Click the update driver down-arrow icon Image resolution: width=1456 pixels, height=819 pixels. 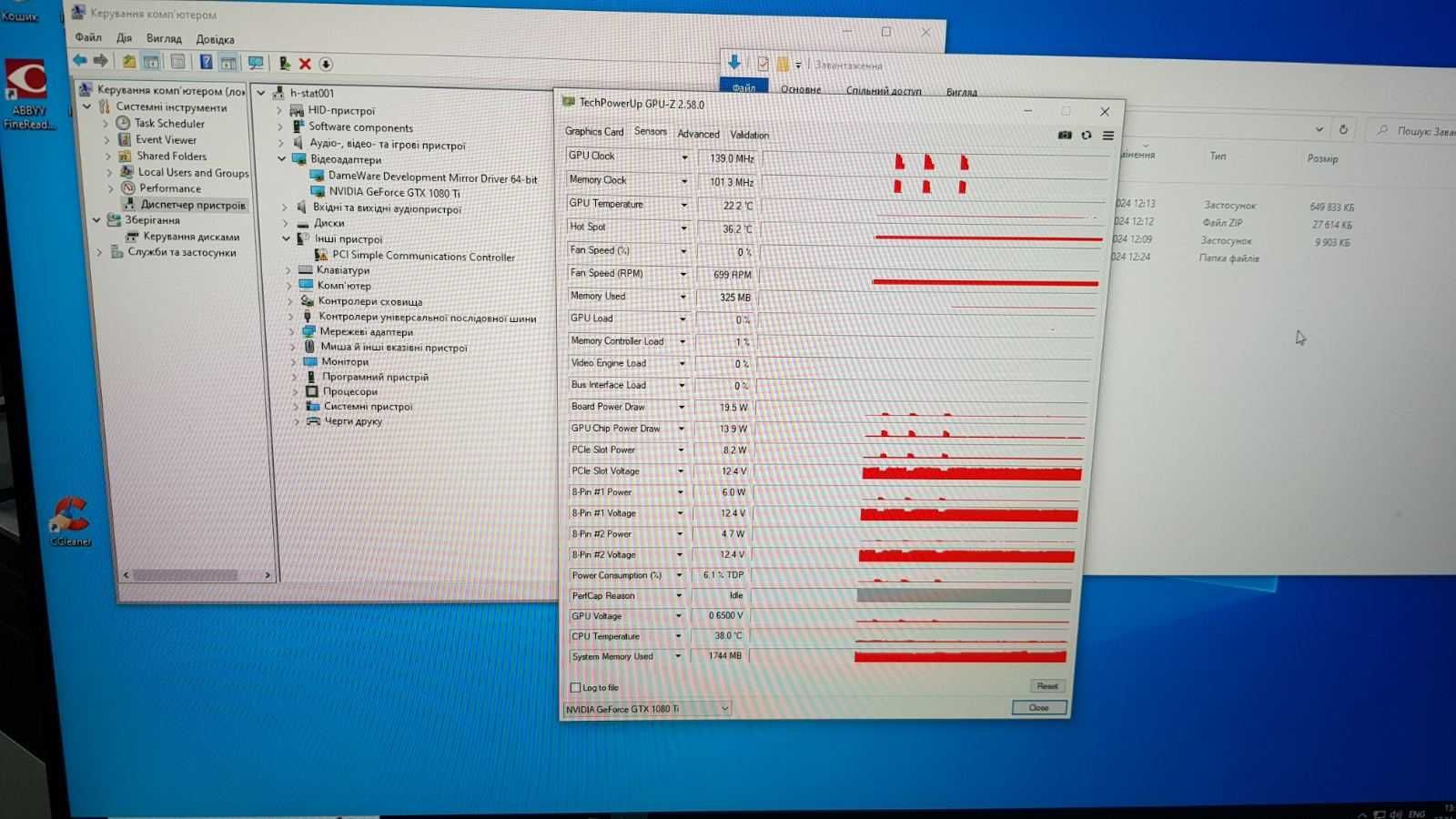326,64
